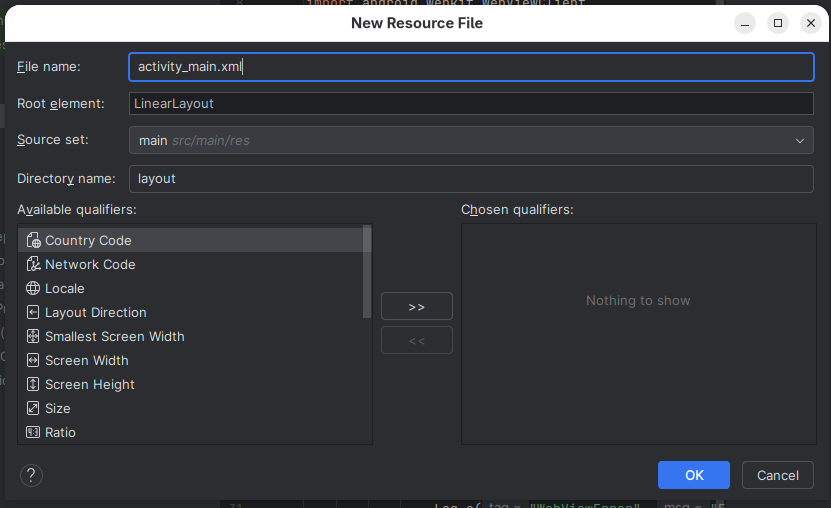Click the available qualifiers list scrollbar
831x508 pixels.
367,272
